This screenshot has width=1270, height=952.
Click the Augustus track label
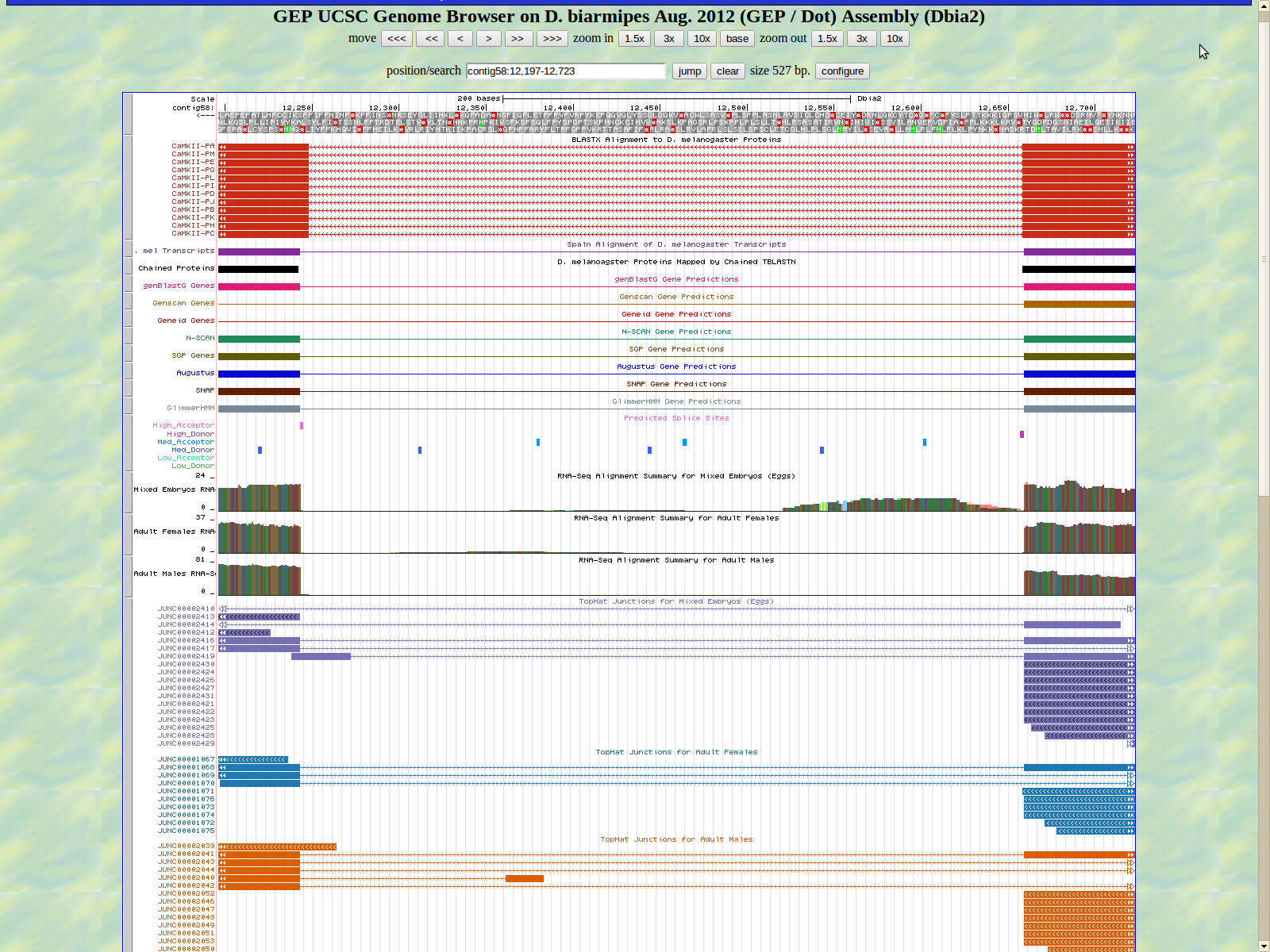point(195,373)
